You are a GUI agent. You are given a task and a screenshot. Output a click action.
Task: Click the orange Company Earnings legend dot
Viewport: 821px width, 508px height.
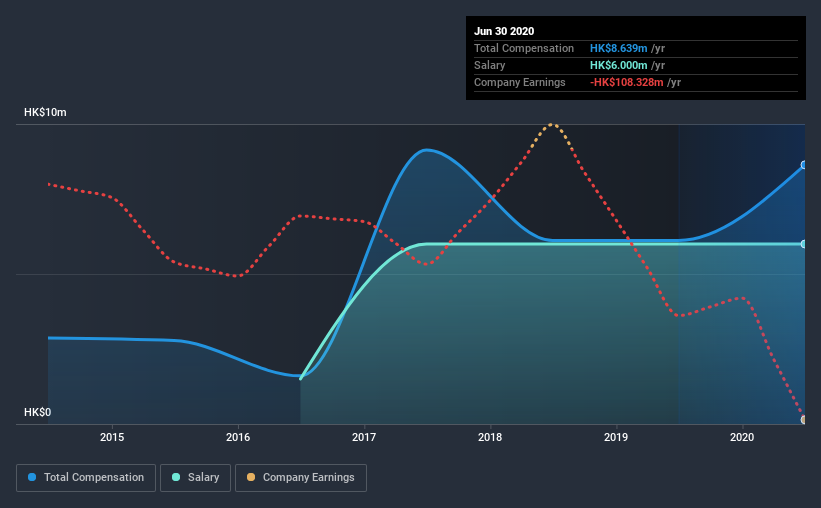(251, 477)
